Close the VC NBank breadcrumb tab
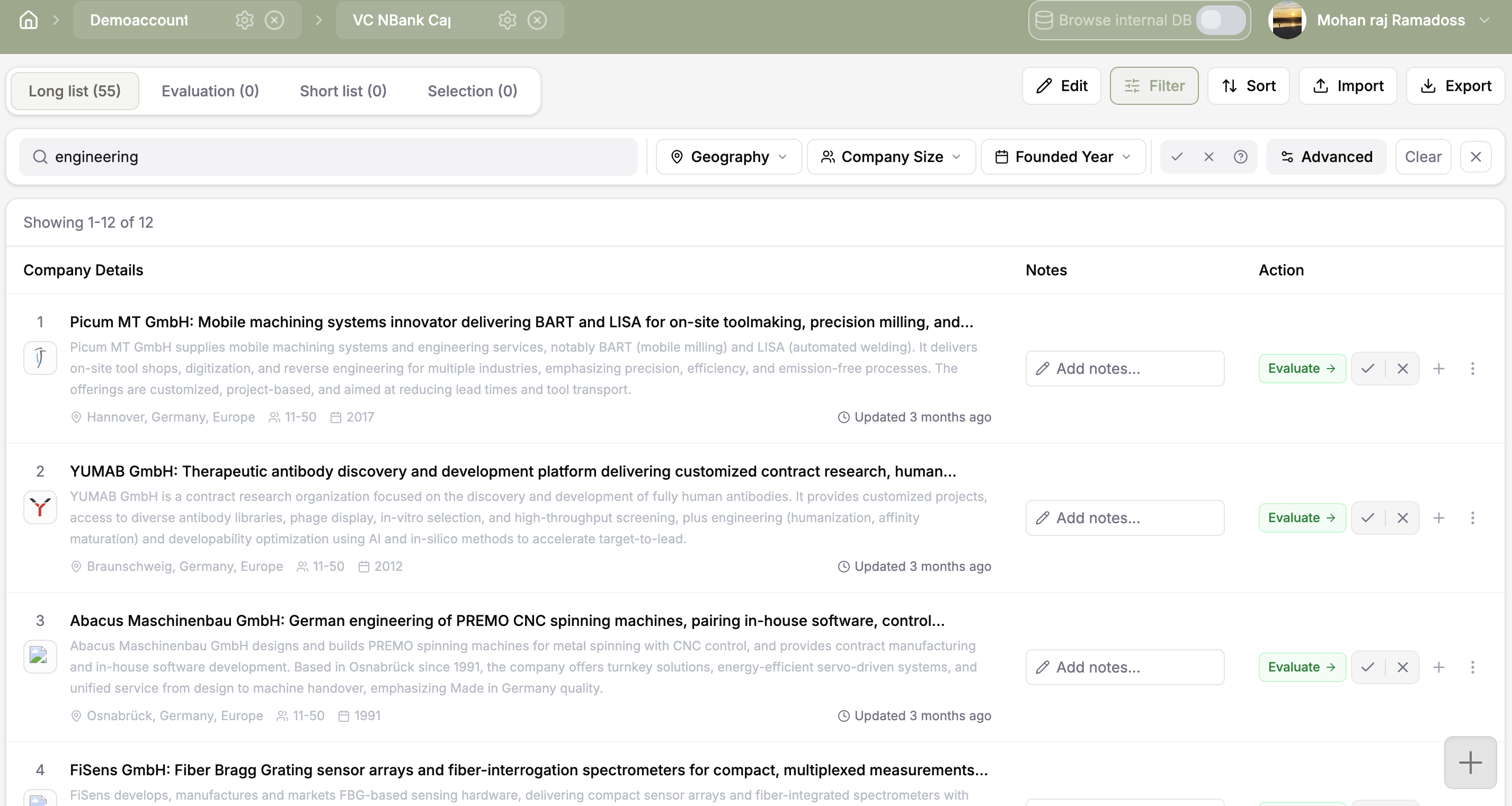The height and width of the screenshot is (806, 1512). click(537, 20)
